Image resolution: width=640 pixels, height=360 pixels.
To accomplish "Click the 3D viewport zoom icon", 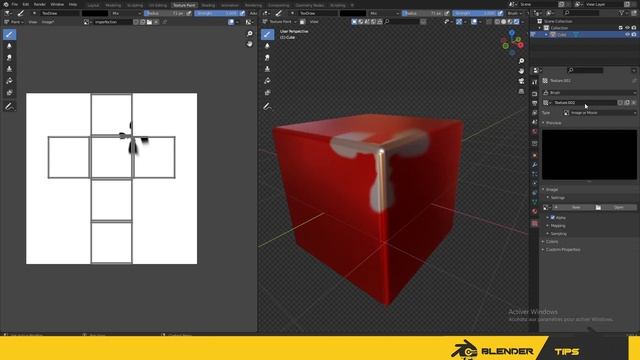I will [x=521, y=61].
